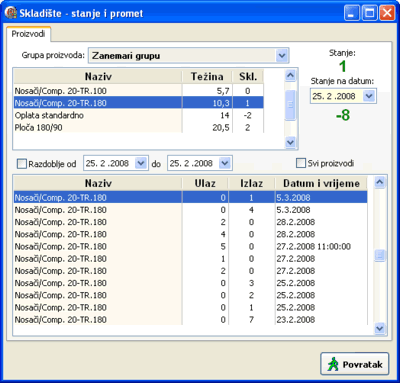This screenshot has width=400, height=383.
Task: Select product row Nosači/Comp. 20-TR.180
Action: 139,103
